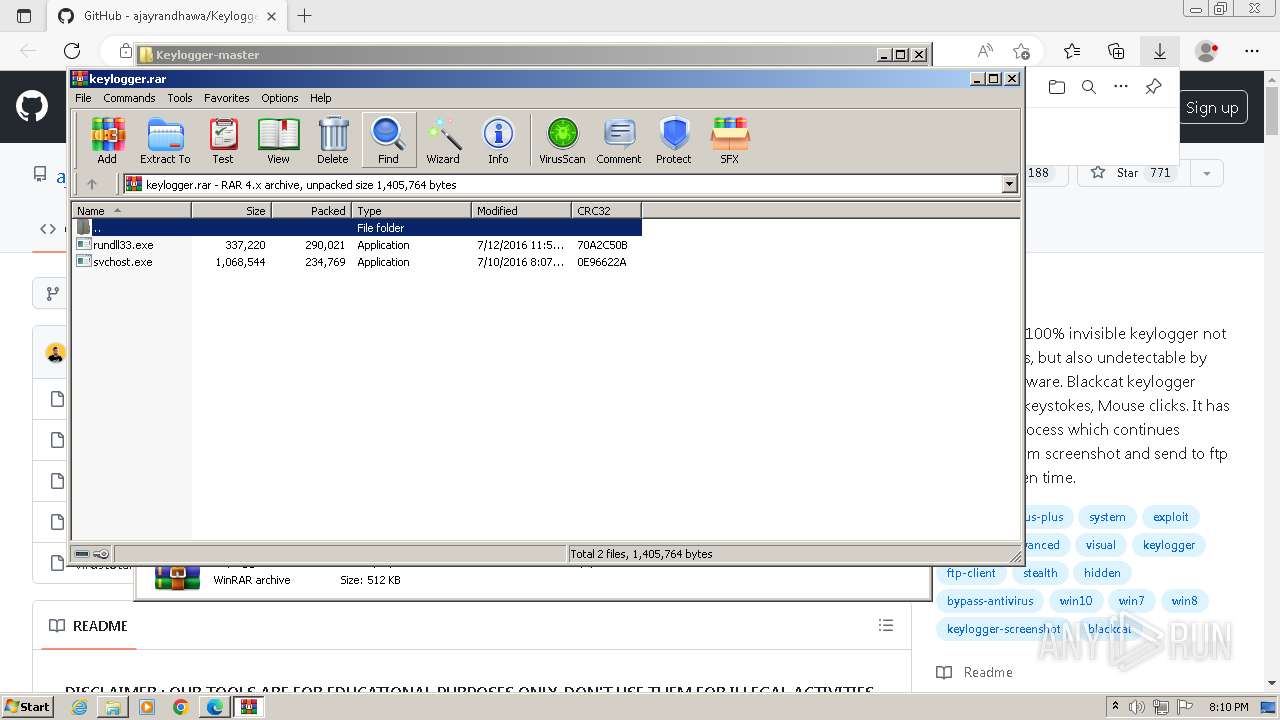Click the Extract To toolbar icon
1280x720 pixels.
165,140
